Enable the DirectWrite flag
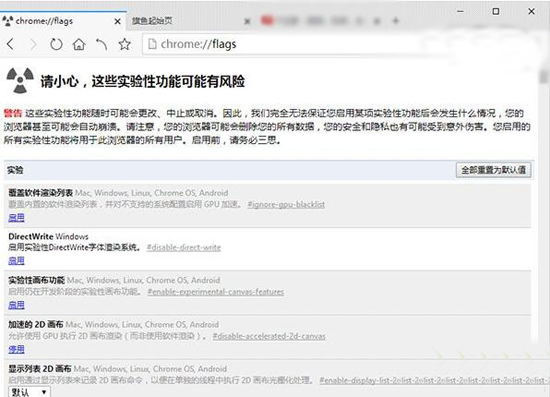Viewport: 550px width, 397px height. 16,261
